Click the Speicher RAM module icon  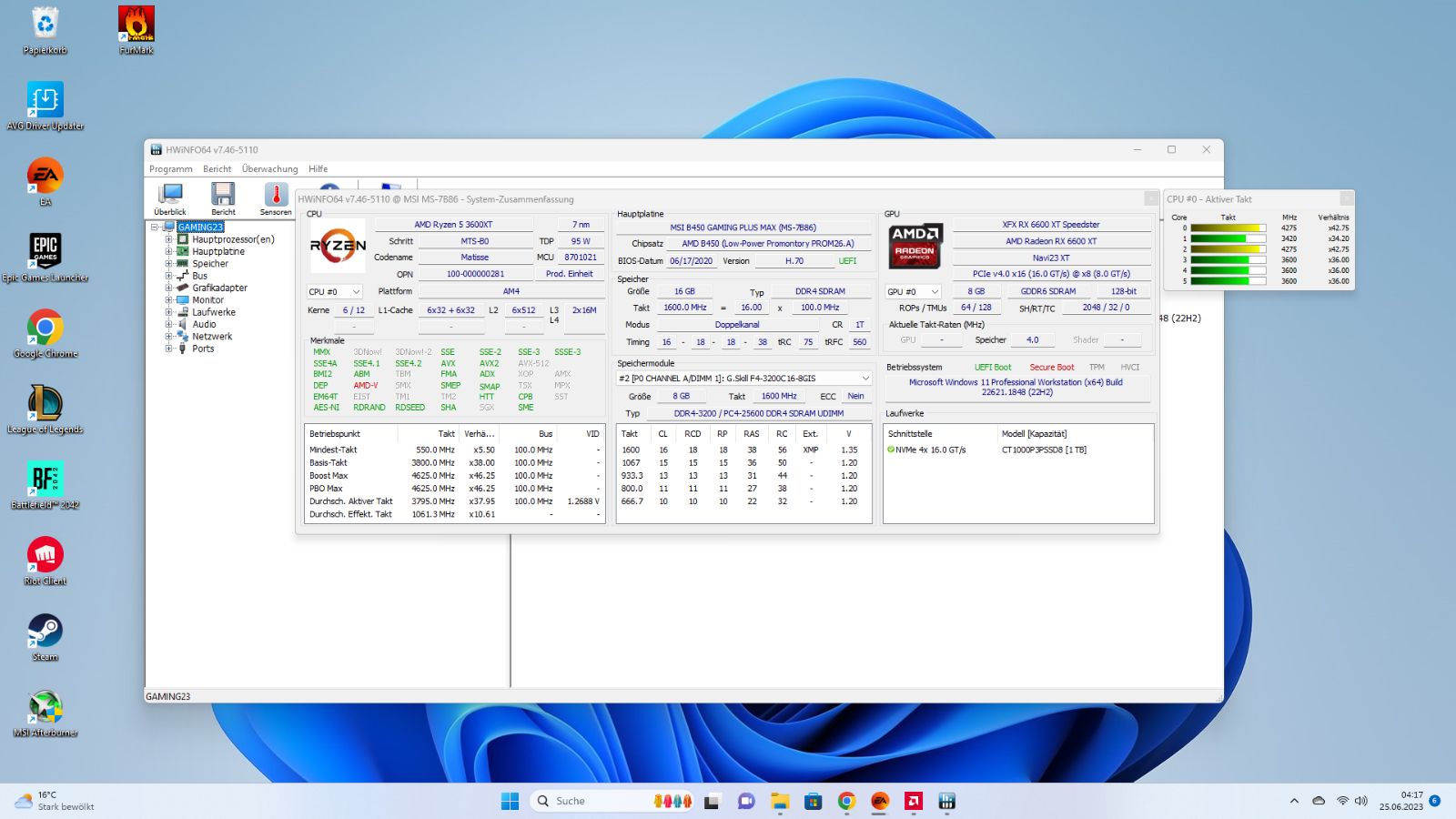(182, 264)
